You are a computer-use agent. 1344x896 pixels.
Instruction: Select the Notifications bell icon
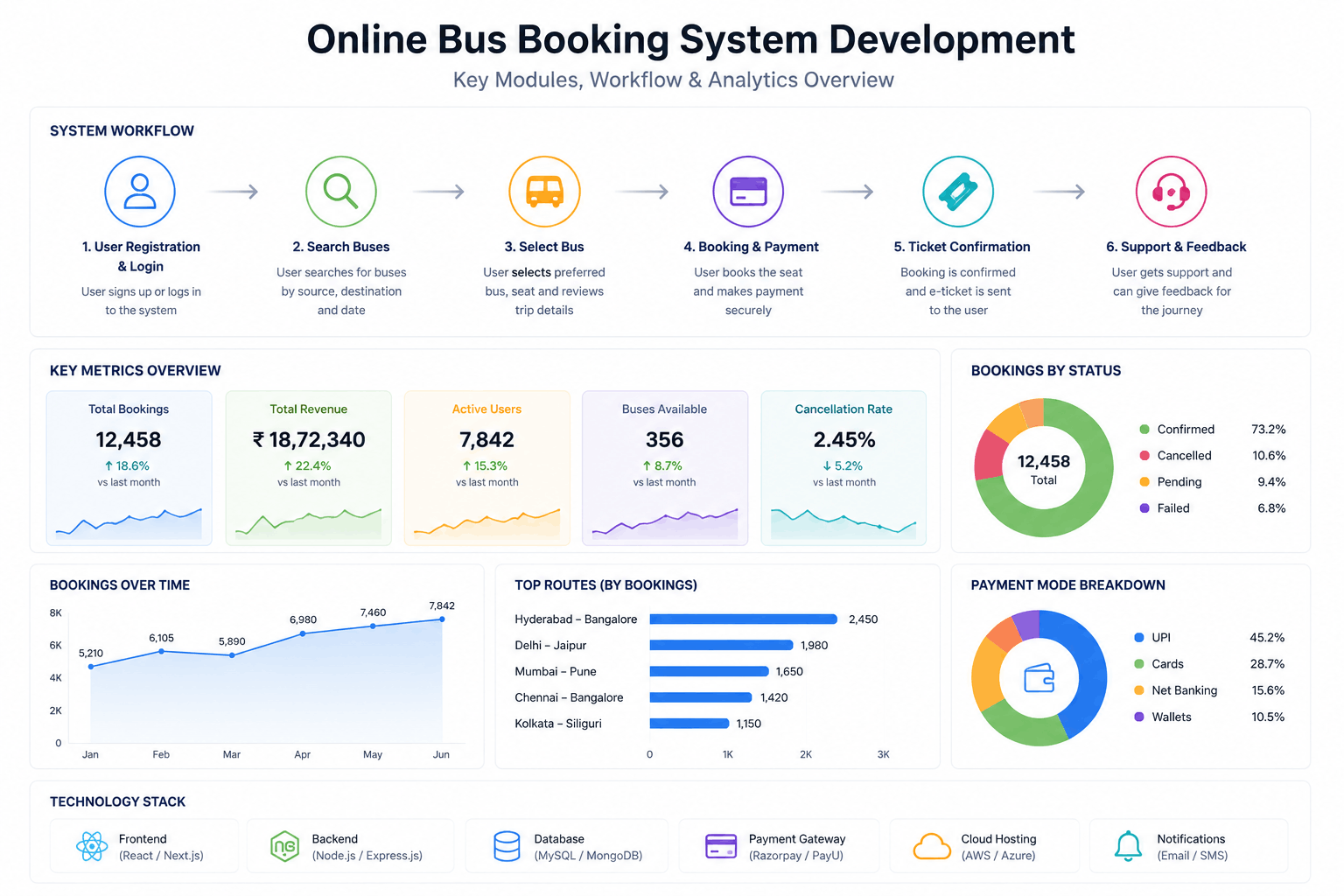tap(1128, 846)
